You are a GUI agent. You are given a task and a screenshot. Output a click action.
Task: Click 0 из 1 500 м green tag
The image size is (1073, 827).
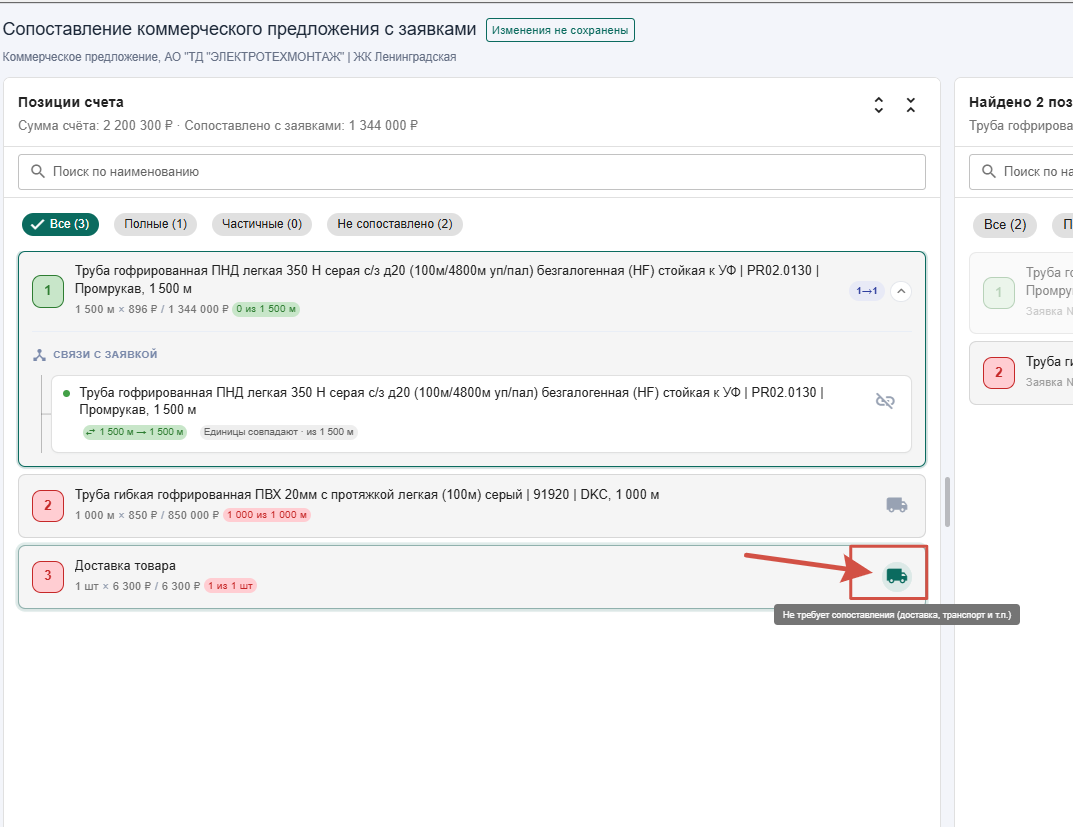(x=266, y=309)
